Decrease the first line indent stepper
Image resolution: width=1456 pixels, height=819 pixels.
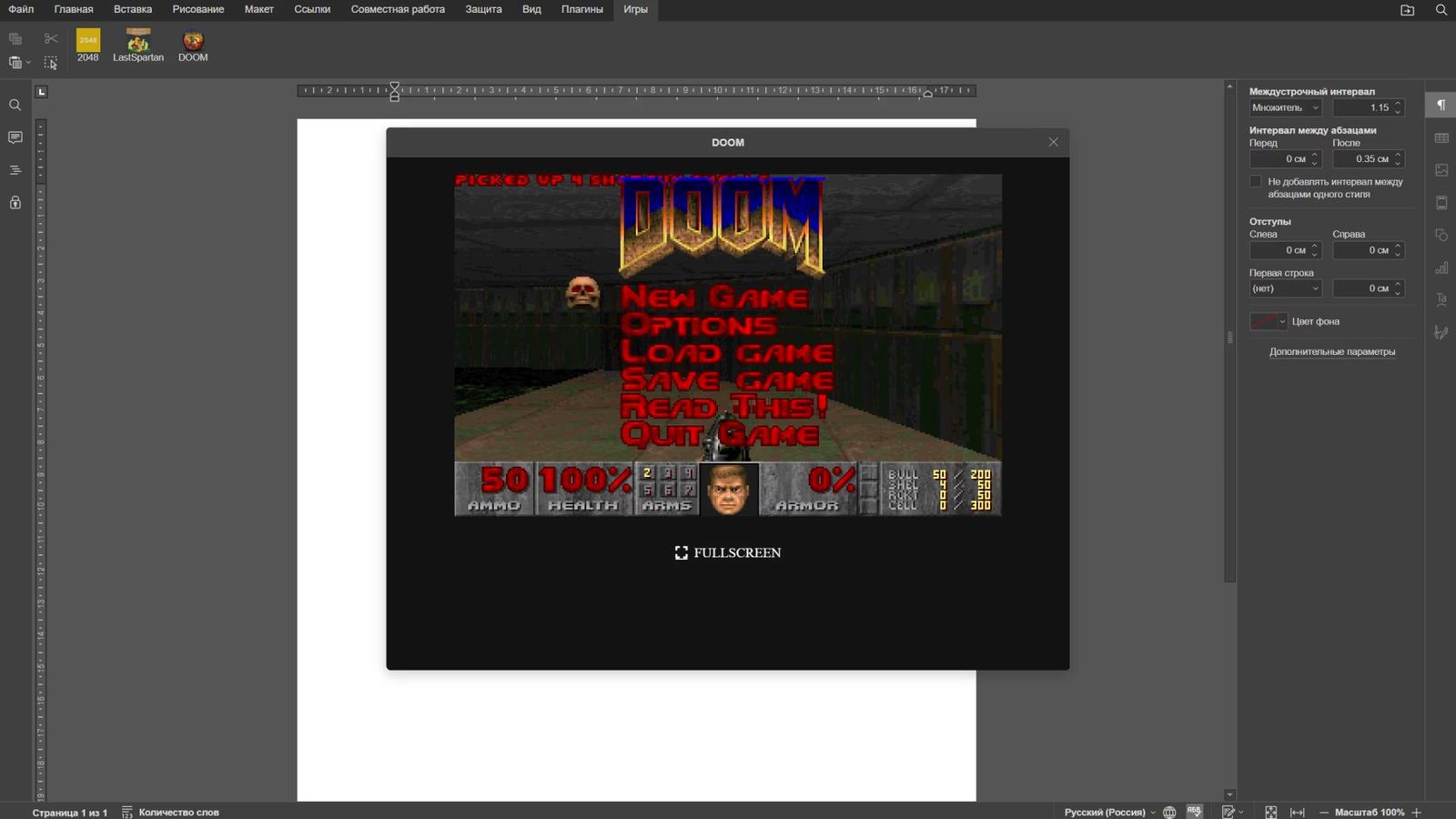(x=1398, y=292)
